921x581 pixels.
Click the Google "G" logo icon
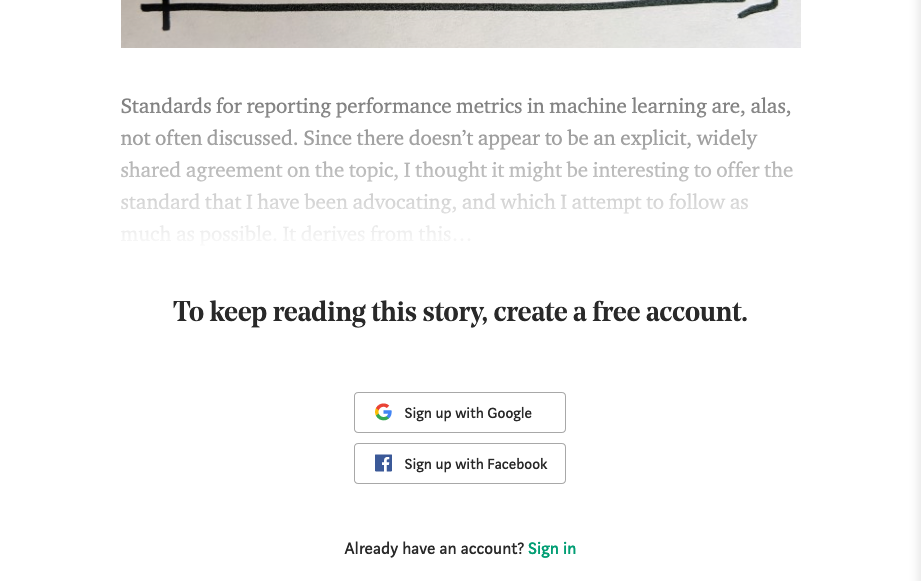pos(383,412)
